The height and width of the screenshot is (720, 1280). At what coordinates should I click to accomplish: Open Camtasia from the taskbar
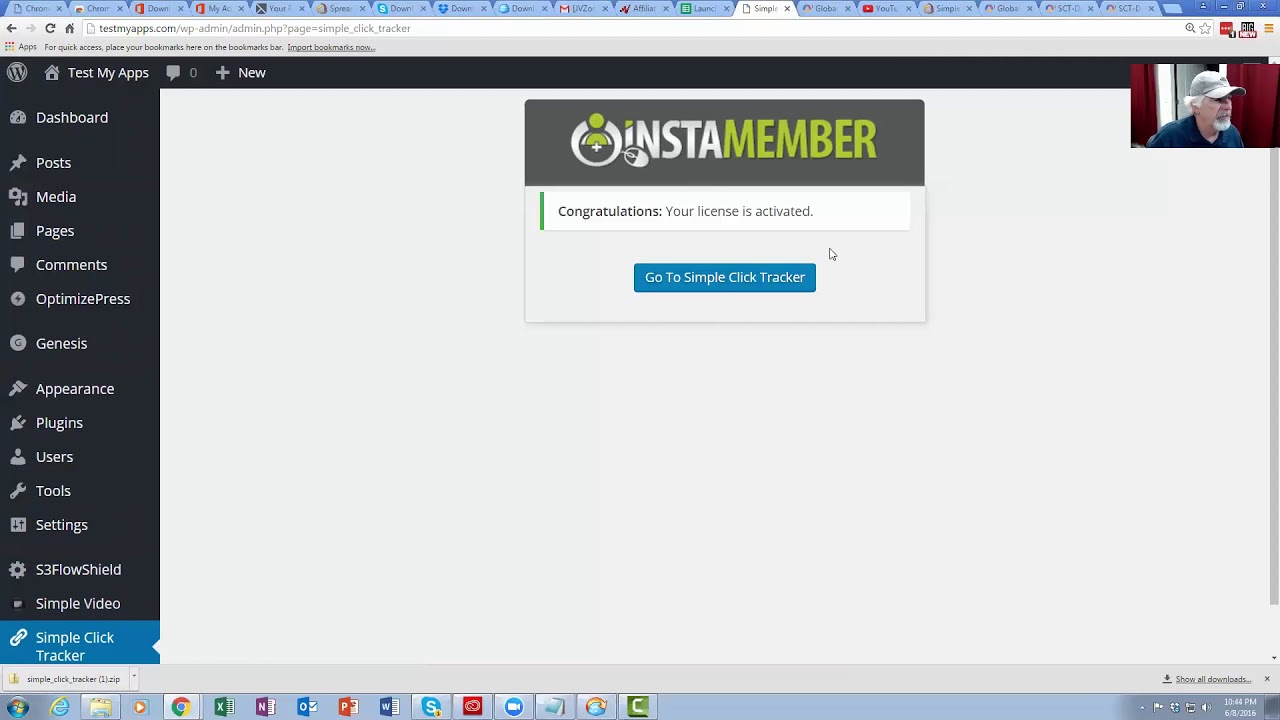[638, 707]
